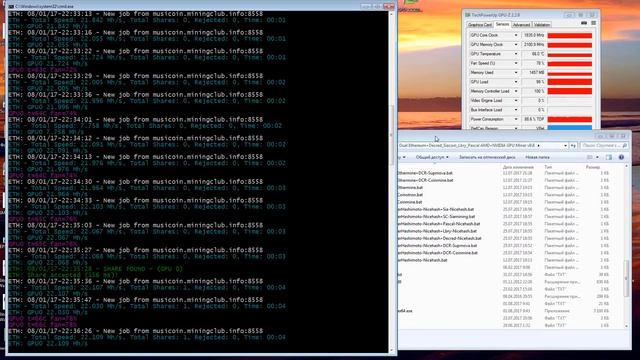
Task: Select Nicehash+DCR-Coinmine.bat file
Action: point(438,253)
